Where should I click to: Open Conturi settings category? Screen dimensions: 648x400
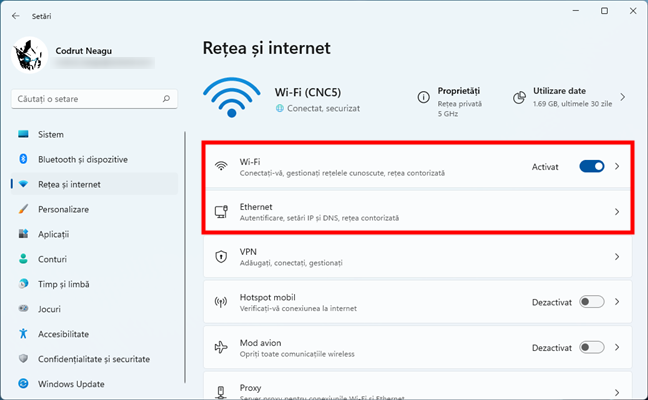pos(95,259)
